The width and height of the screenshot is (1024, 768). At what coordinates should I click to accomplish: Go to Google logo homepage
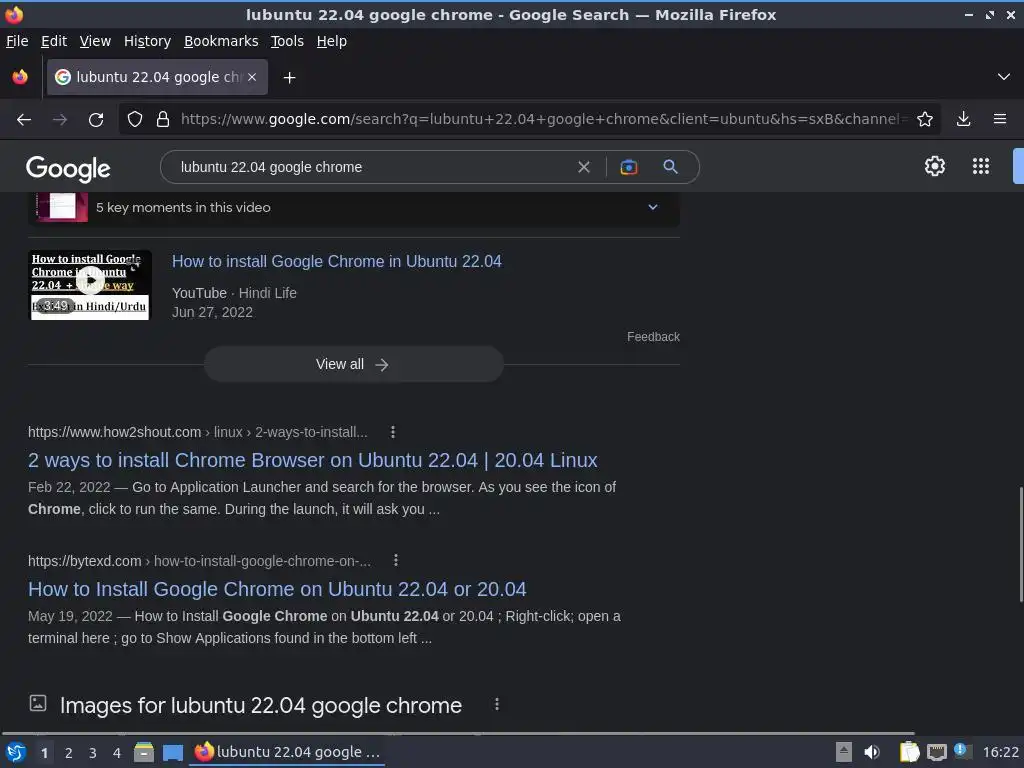(68, 168)
